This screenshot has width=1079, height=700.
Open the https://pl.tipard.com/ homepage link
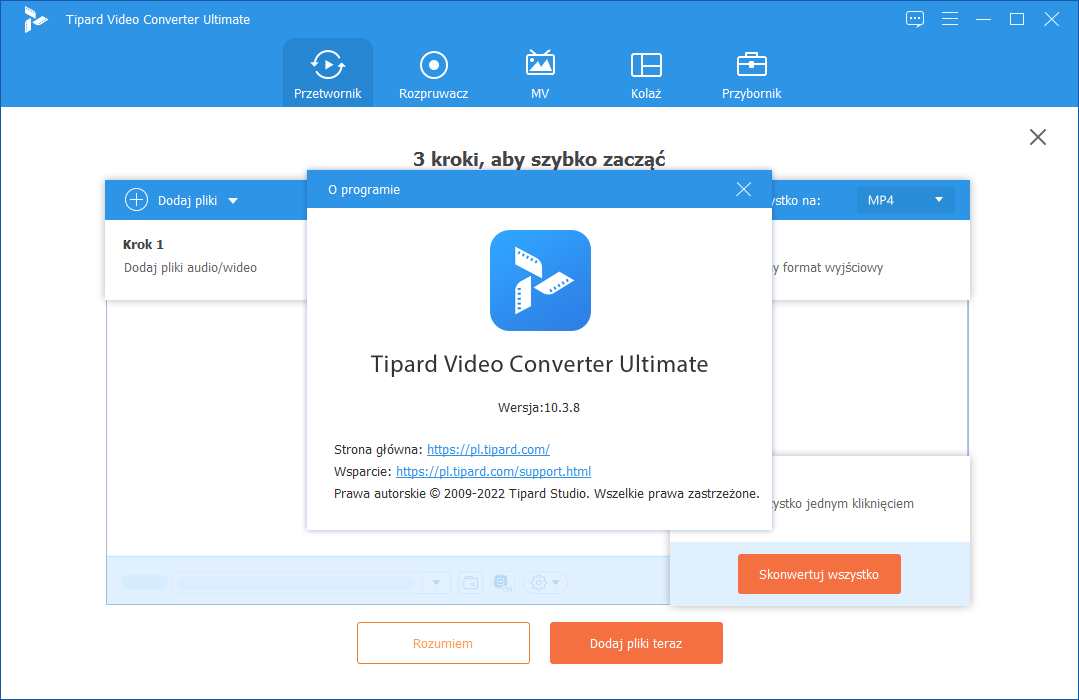[488, 449]
